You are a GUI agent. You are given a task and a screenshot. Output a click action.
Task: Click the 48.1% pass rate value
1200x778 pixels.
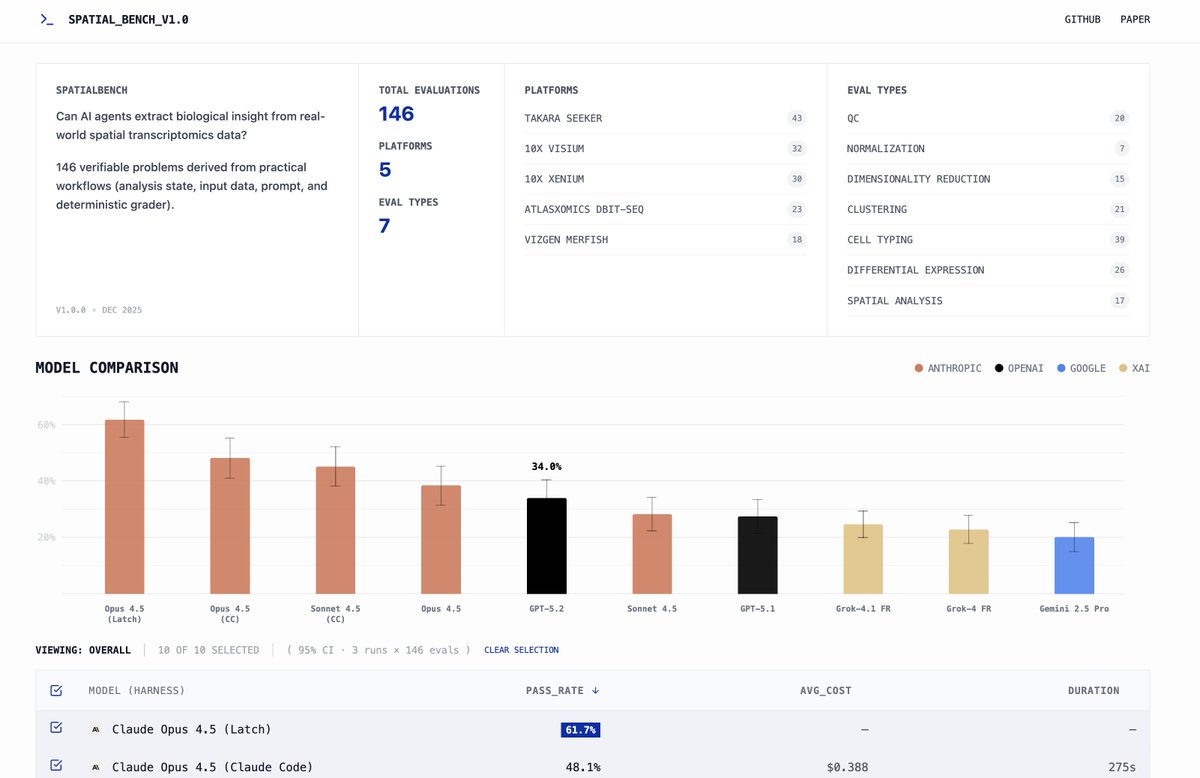point(583,767)
